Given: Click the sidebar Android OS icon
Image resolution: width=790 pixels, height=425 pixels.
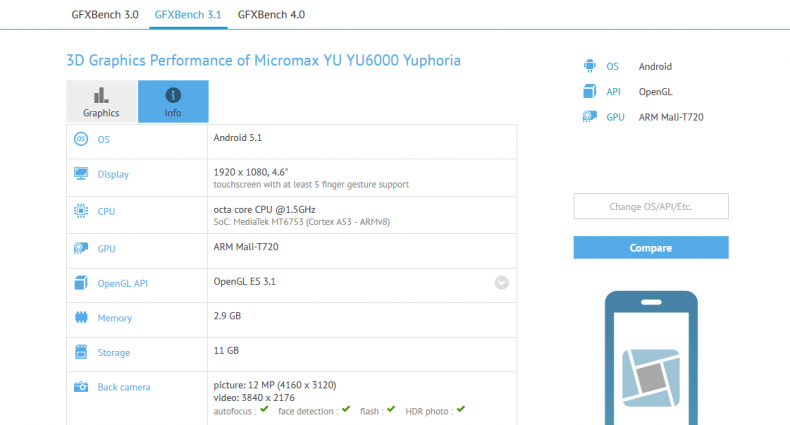Looking at the screenshot, I should (589, 66).
